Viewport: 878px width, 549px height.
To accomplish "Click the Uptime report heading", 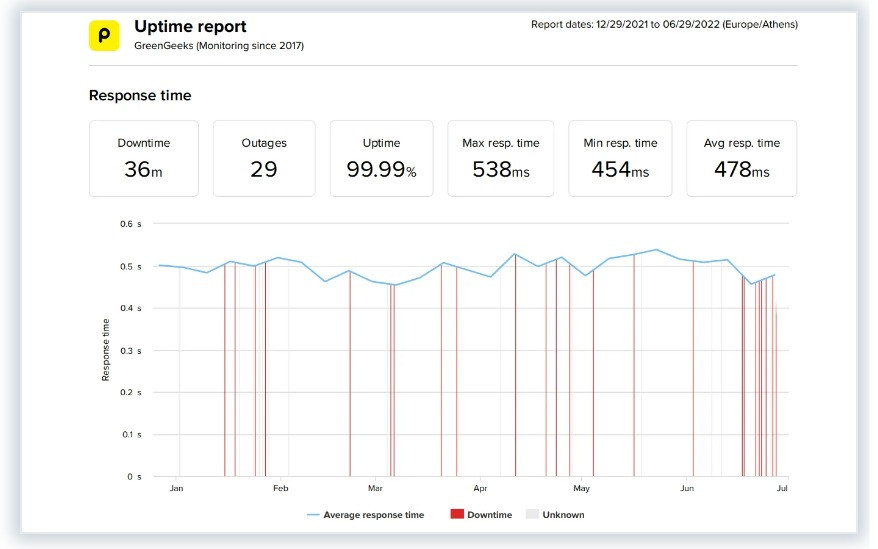I will pos(190,26).
